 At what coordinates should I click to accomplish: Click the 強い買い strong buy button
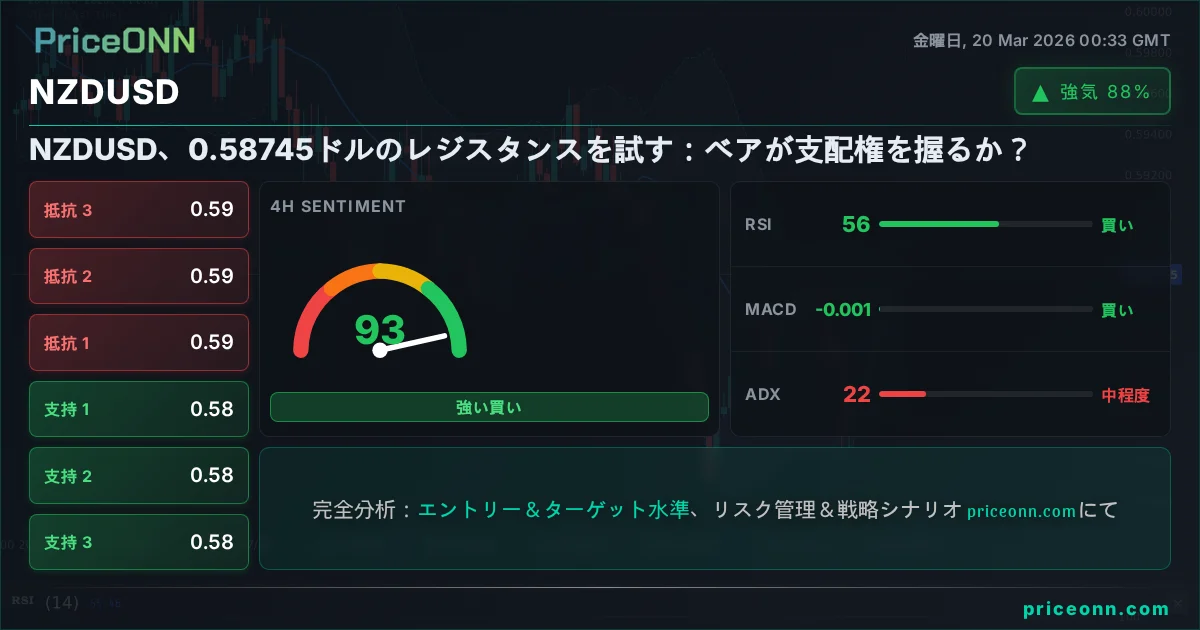pyautogui.click(x=489, y=407)
